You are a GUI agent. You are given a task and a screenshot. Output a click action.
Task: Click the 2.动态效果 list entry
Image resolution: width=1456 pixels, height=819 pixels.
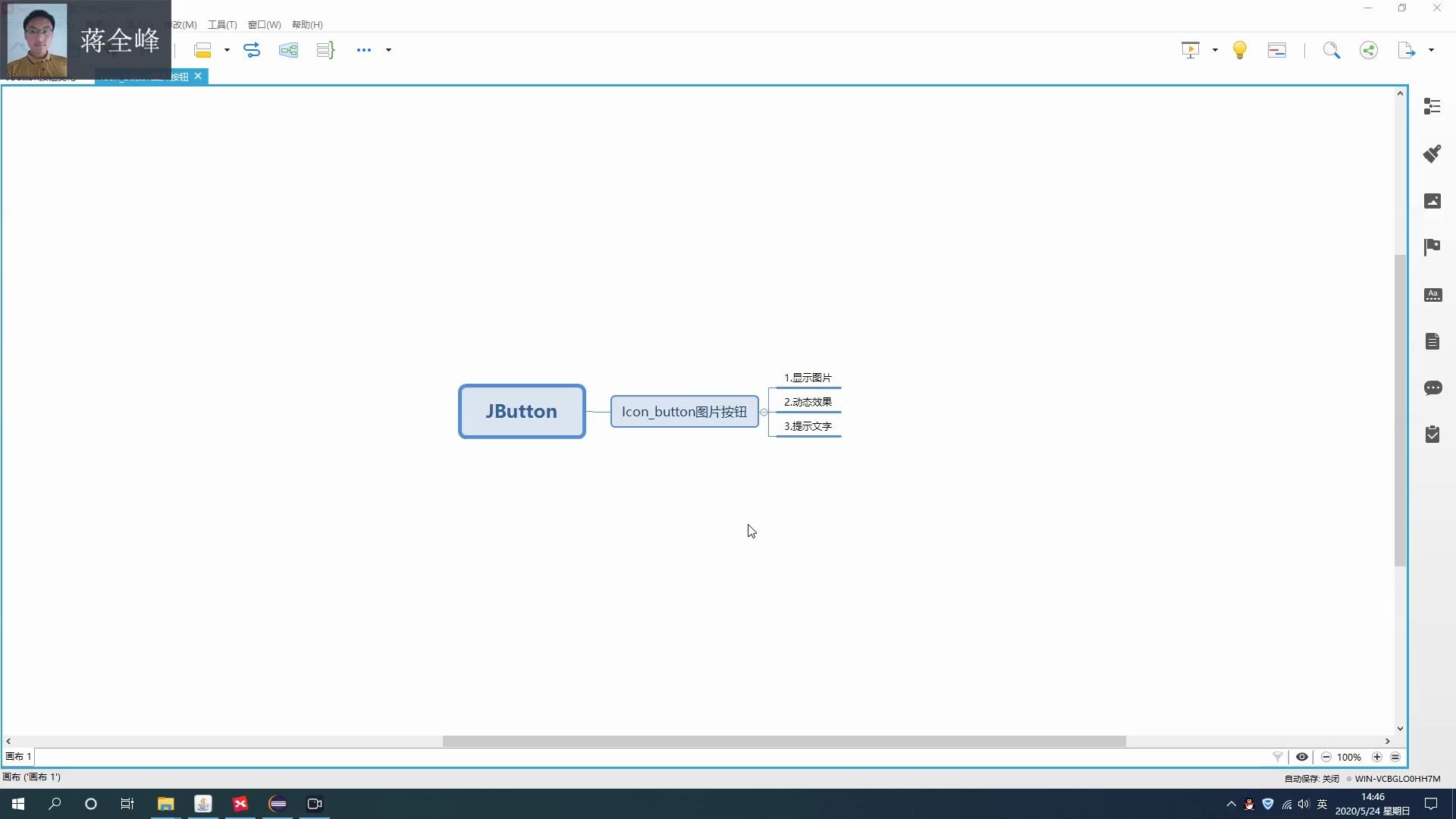click(808, 401)
